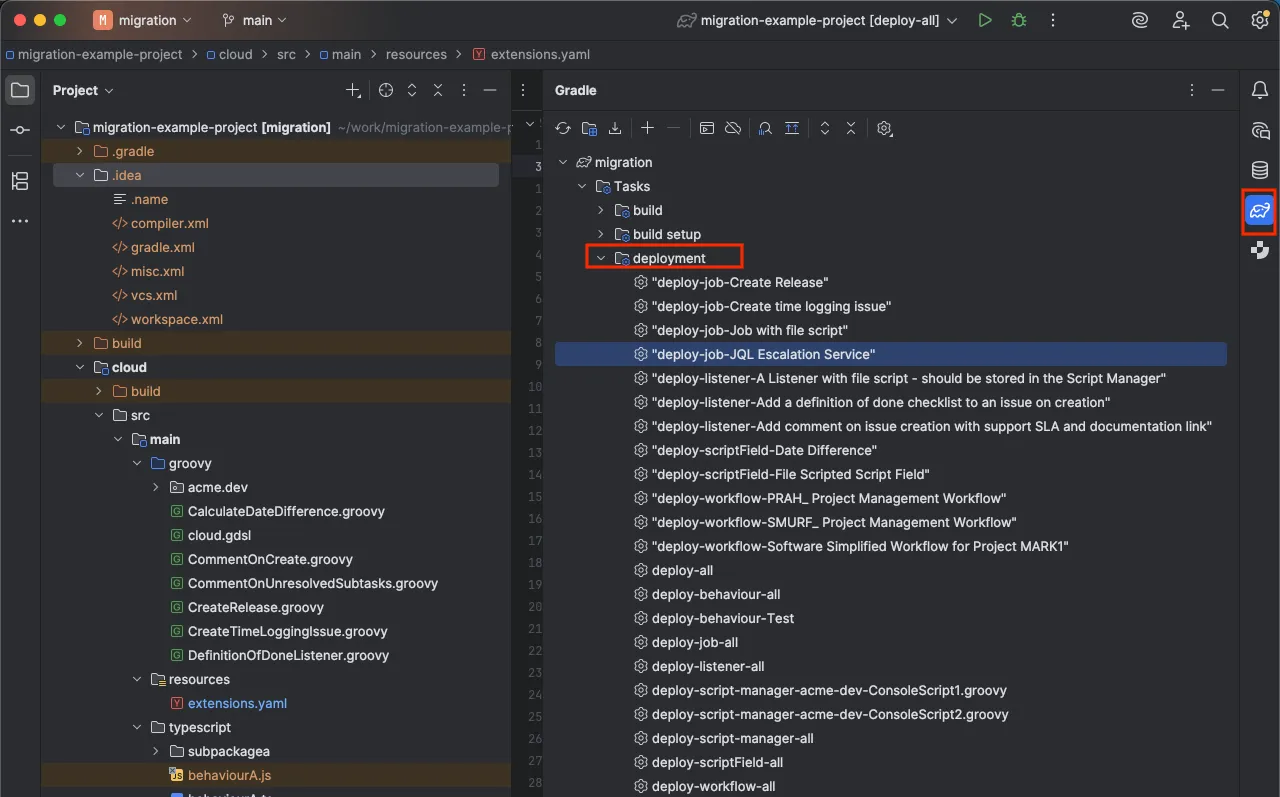The width and height of the screenshot is (1280, 797).
Task: Click migration-example-project breadcrumb
Action: pyautogui.click(x=94, y=54)
